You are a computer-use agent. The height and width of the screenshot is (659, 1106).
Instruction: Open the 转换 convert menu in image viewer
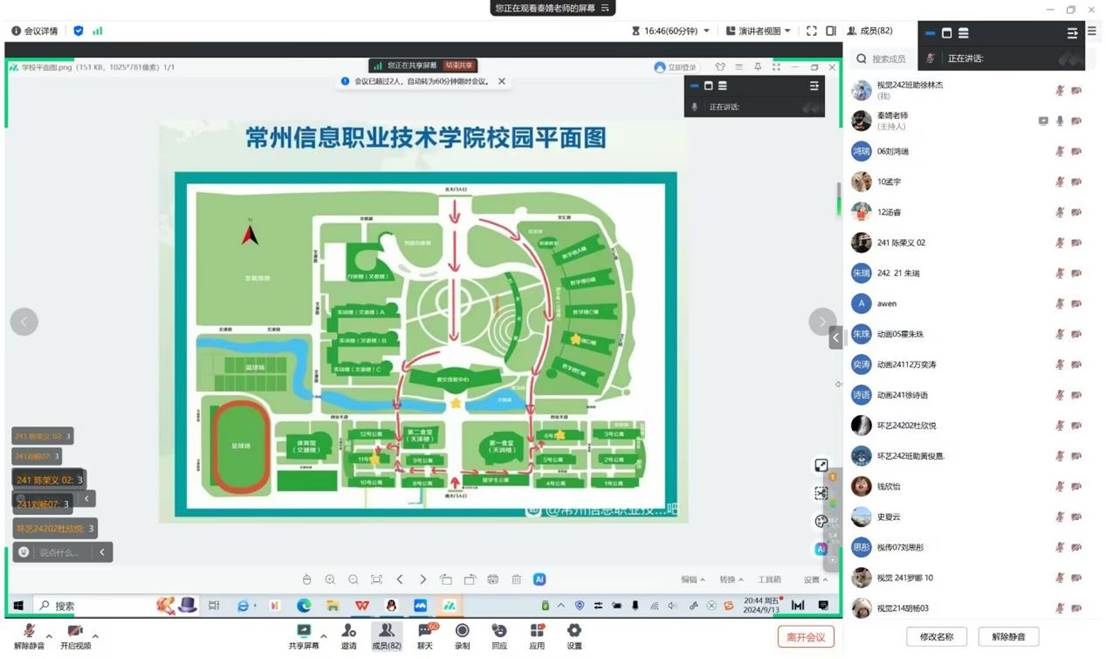click(731, 579)
